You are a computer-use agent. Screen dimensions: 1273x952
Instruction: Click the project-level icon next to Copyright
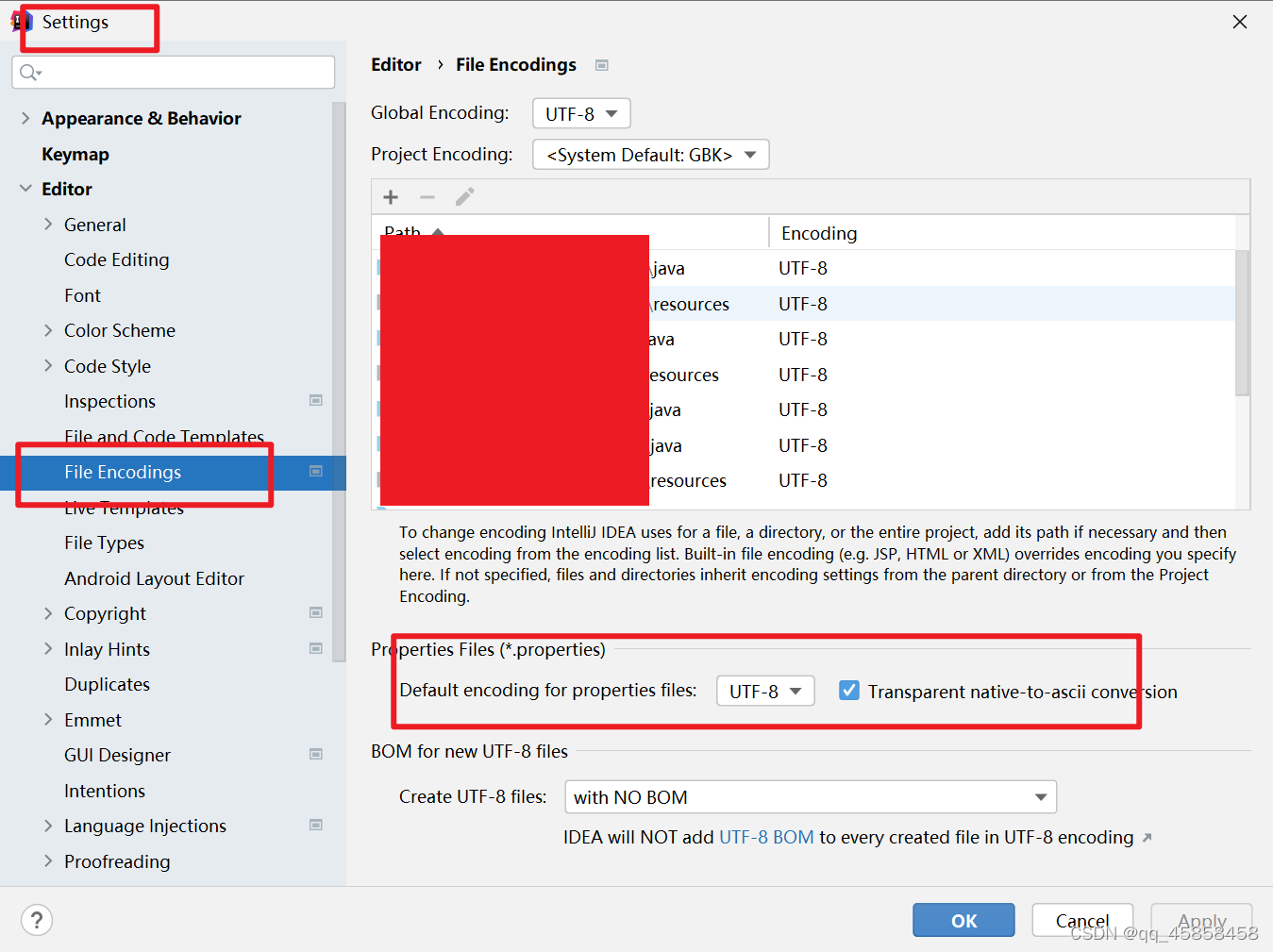click(316, 612)
